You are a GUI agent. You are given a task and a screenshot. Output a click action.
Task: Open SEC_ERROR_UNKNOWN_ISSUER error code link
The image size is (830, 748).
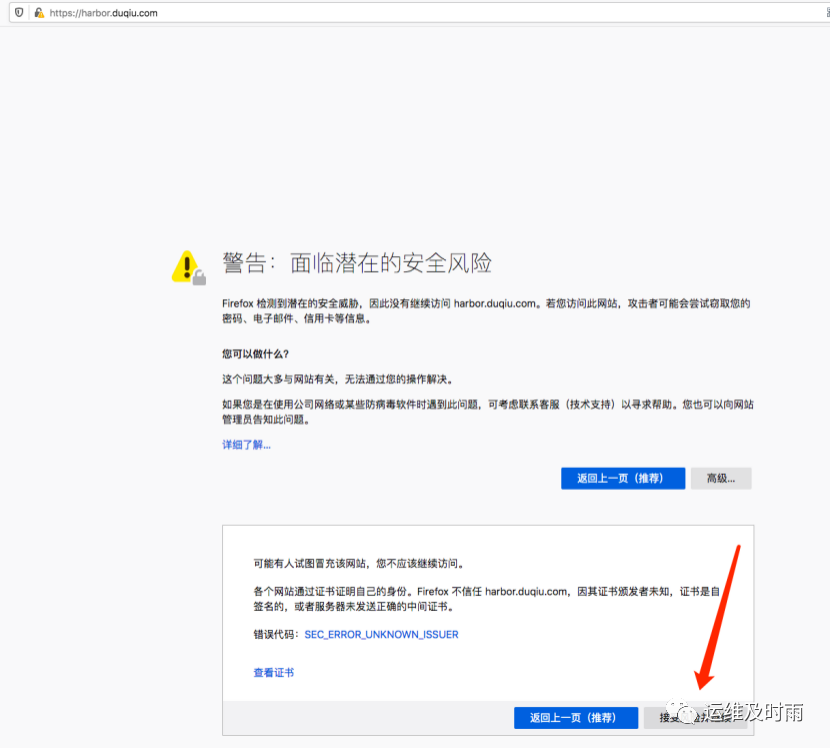(381, 634)
